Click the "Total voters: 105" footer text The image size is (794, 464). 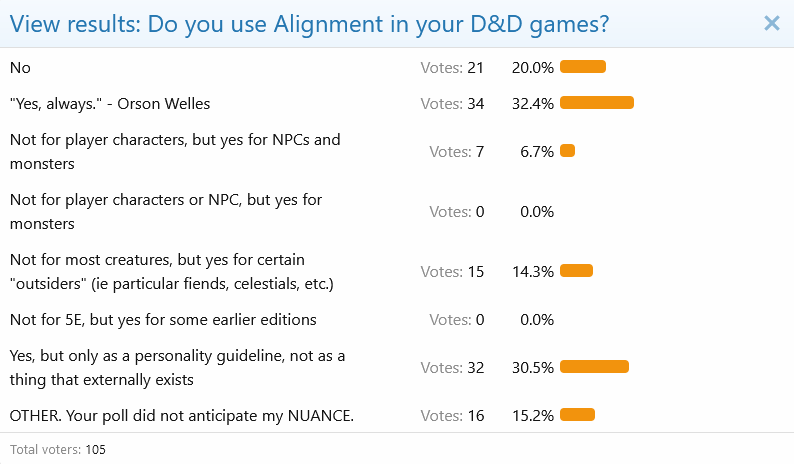tap(57, 449)
